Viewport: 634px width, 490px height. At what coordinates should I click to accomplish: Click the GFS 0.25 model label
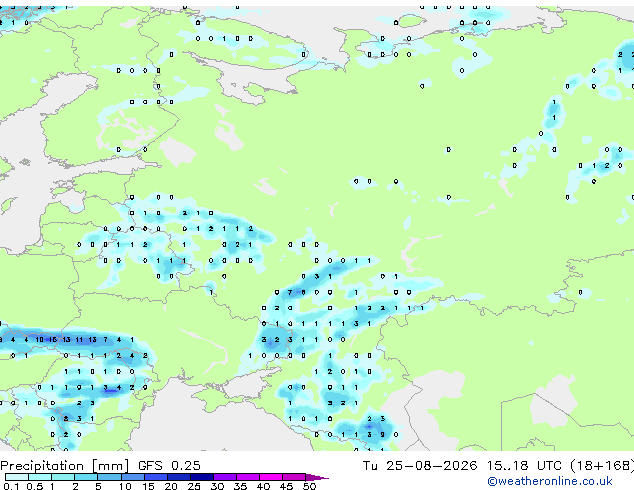(x=169, y=466)
